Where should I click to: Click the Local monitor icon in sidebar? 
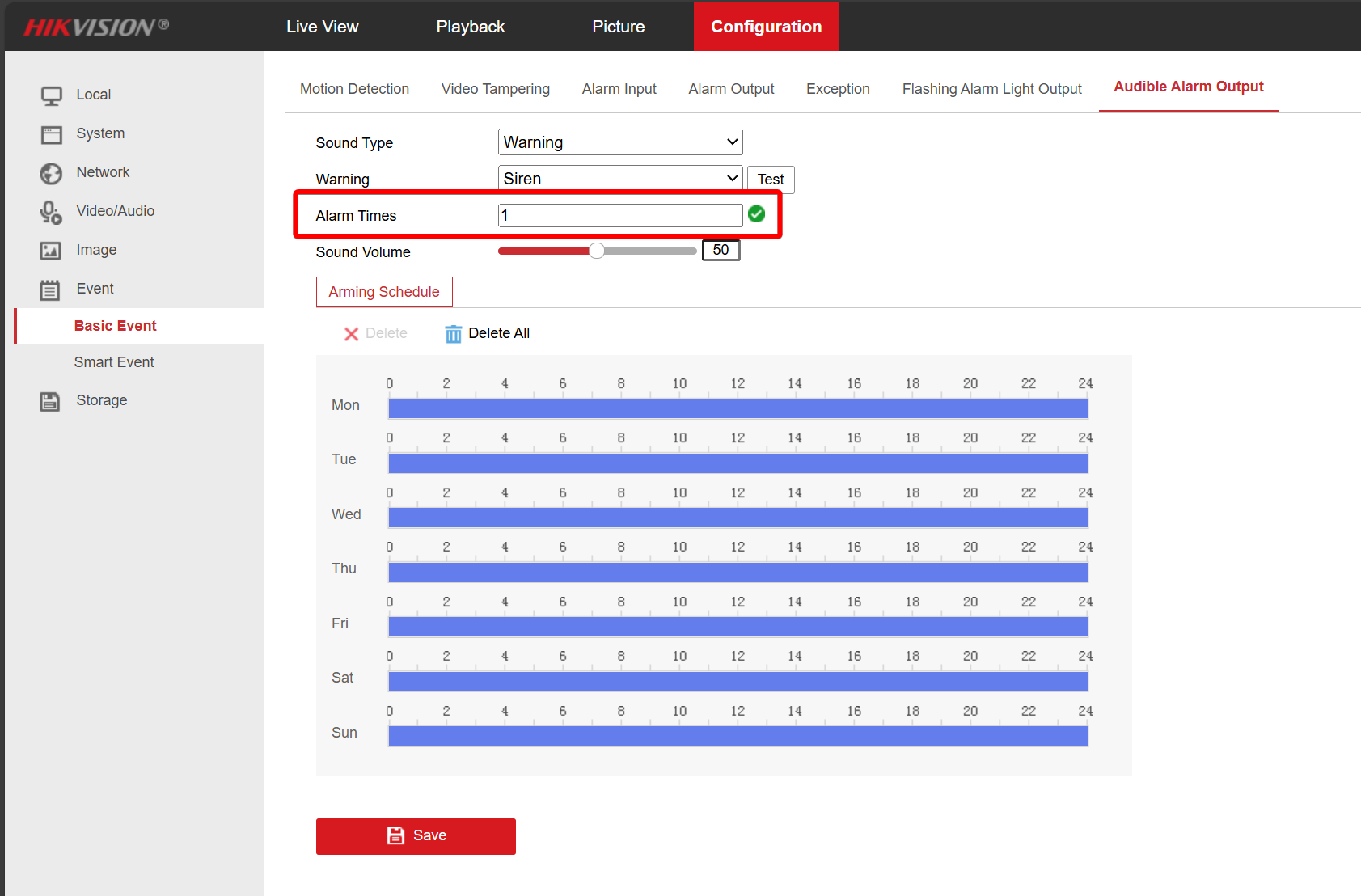tap(51, 95)
